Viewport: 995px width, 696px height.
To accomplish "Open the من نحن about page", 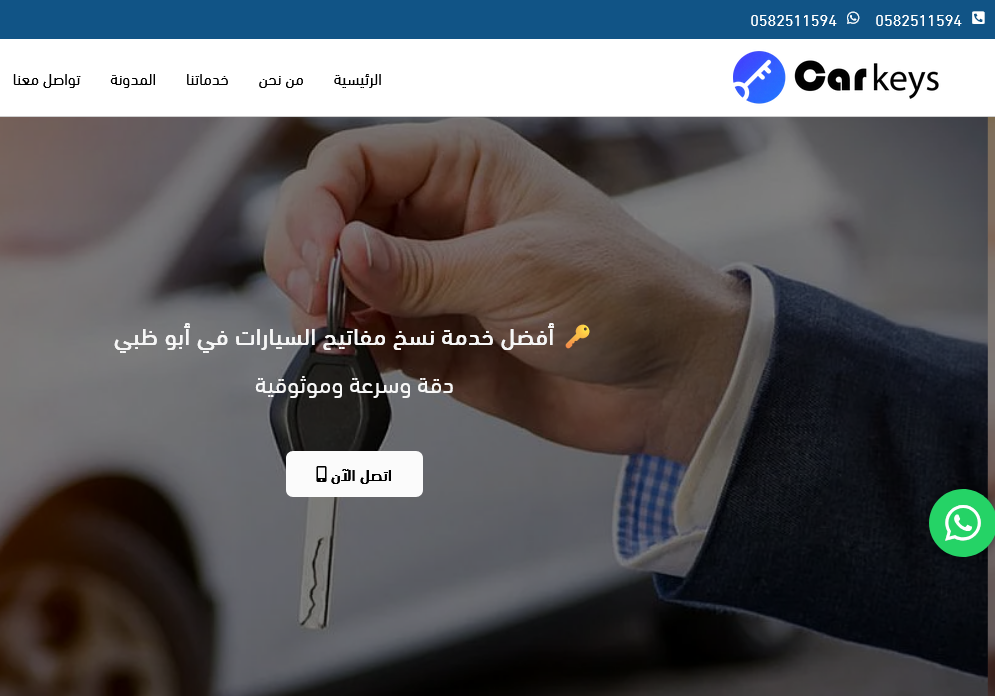I will (280, 80).
